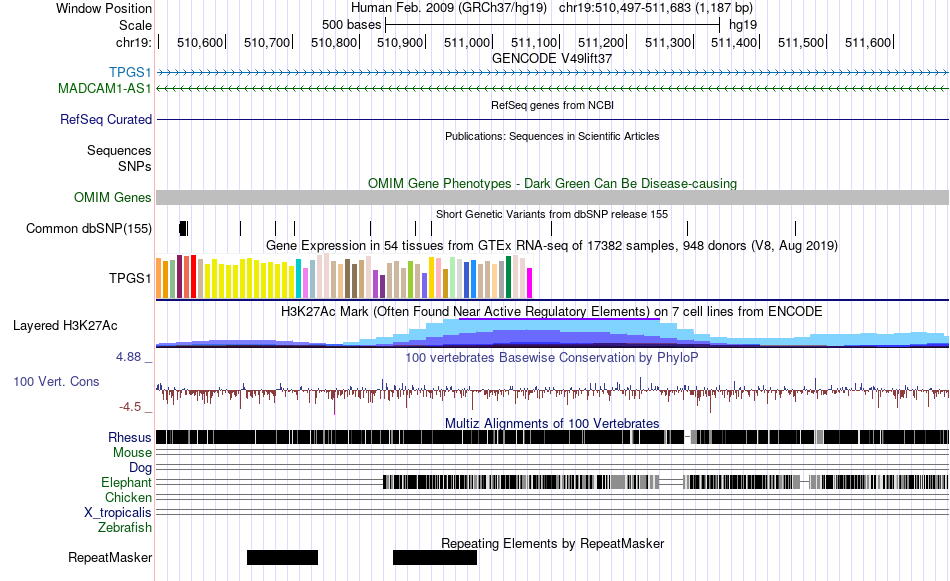Click the -4.5 lower PhyloP scale value

tap(130, 407)
